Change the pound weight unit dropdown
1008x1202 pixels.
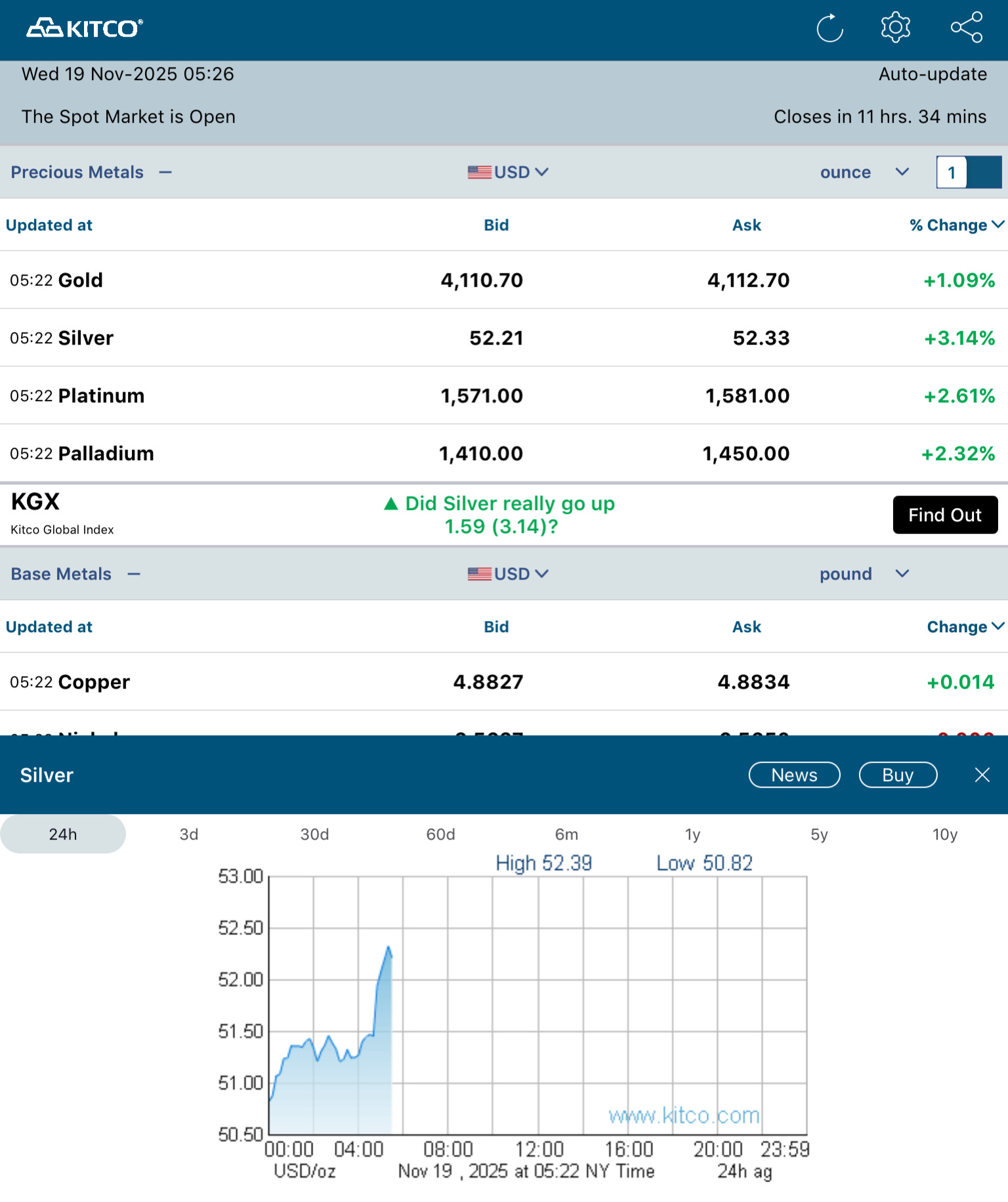point(864,574)
